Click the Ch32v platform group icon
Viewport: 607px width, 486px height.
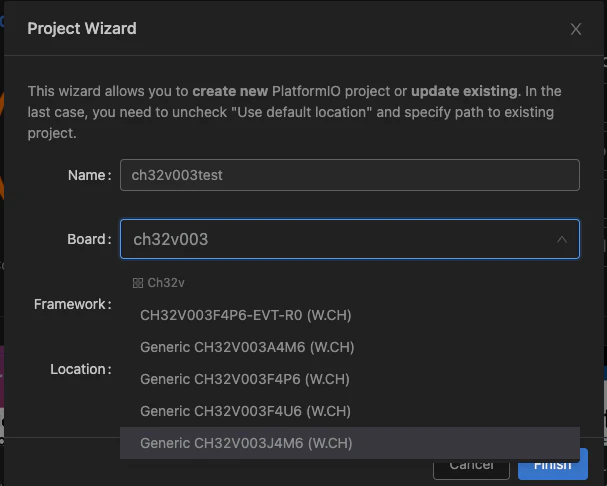137,283
